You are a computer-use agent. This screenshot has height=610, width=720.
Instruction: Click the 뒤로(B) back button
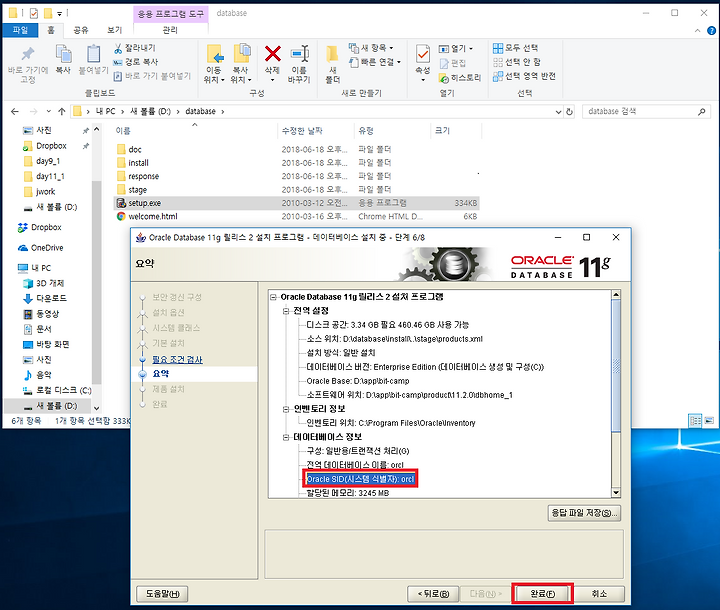tap(433, 594)
